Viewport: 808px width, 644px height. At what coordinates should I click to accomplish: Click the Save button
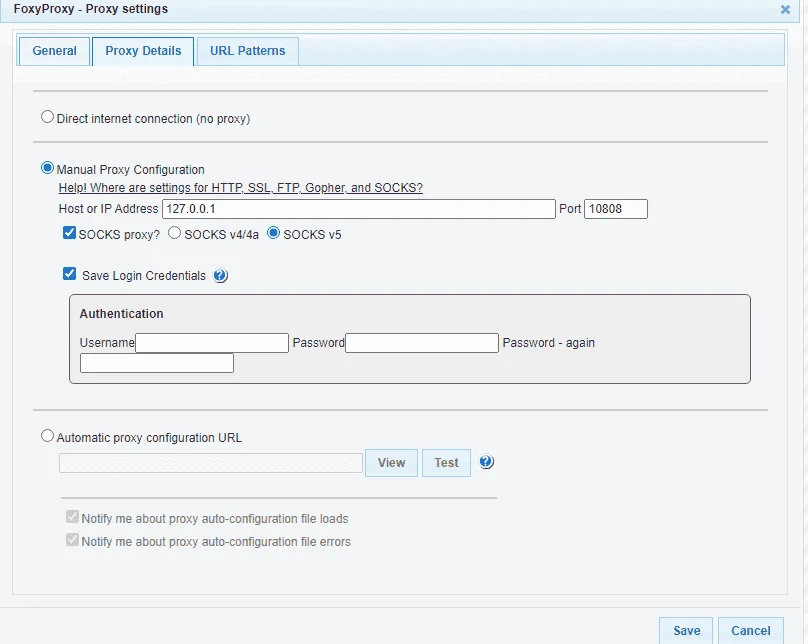click(x=686, y=631)
